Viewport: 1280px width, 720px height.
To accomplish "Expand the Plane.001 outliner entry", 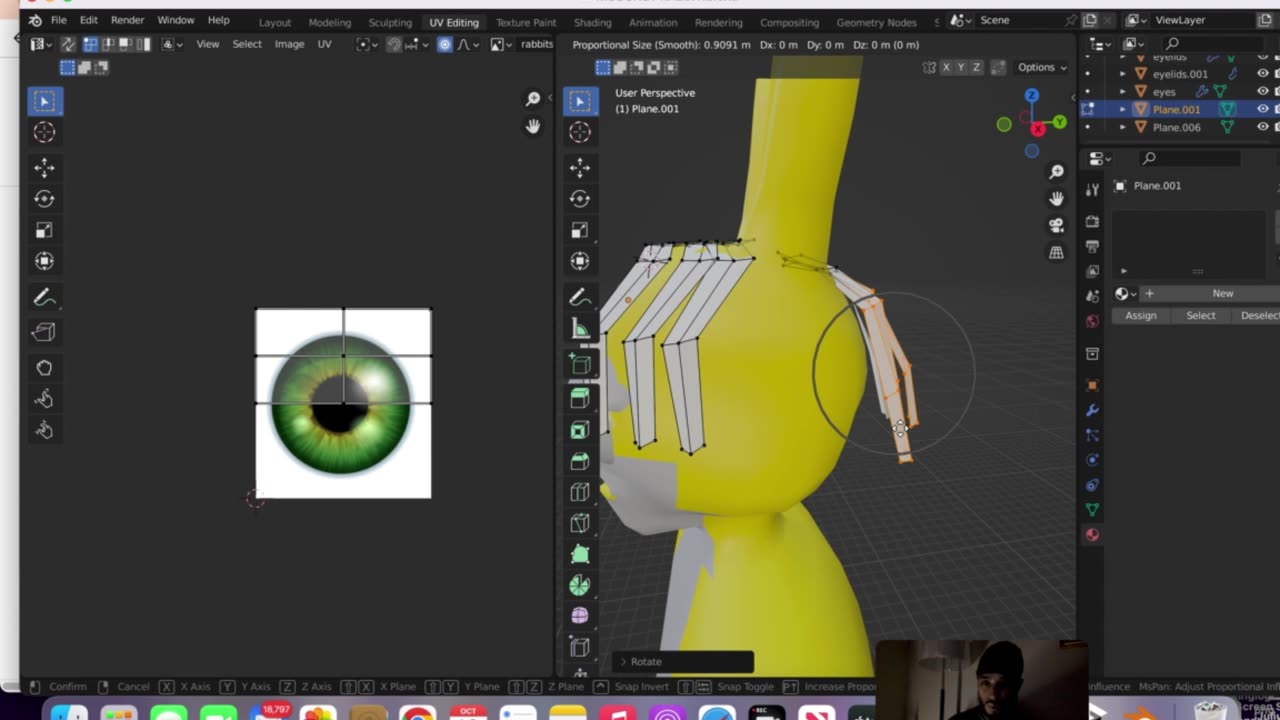I will [x=1122, y=109].
